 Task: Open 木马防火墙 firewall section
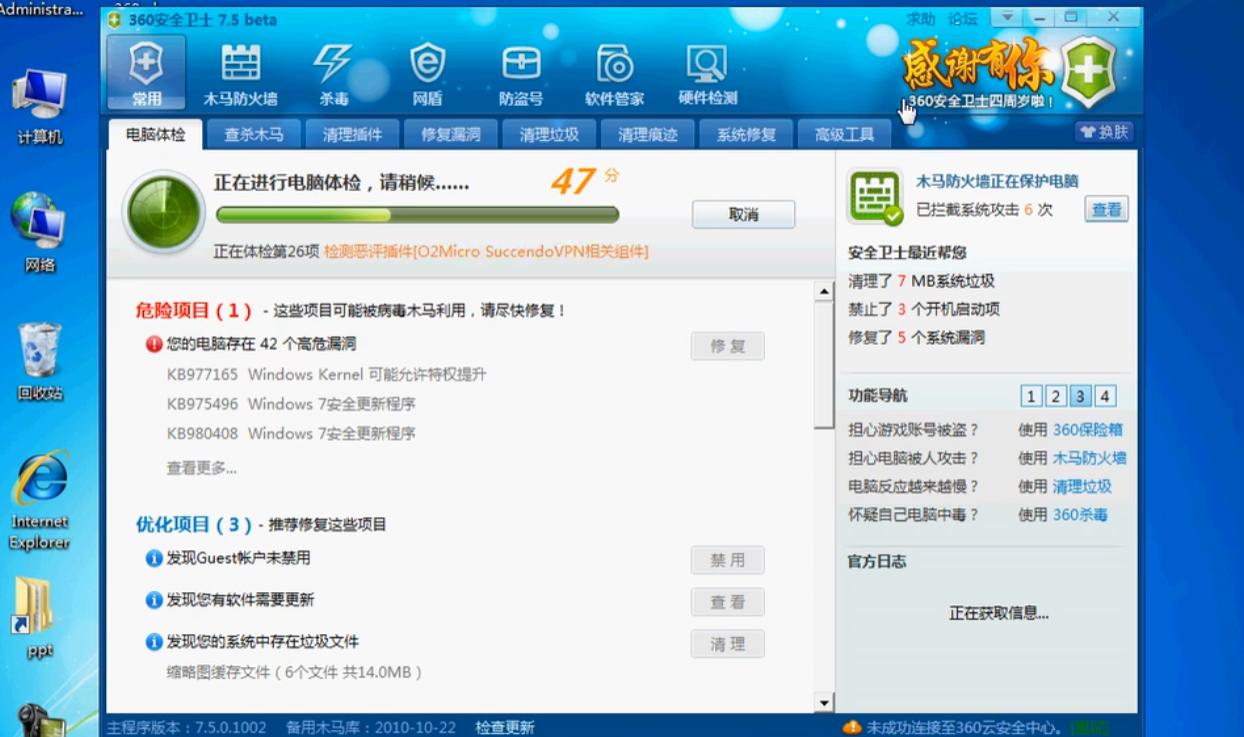point(241,72)
